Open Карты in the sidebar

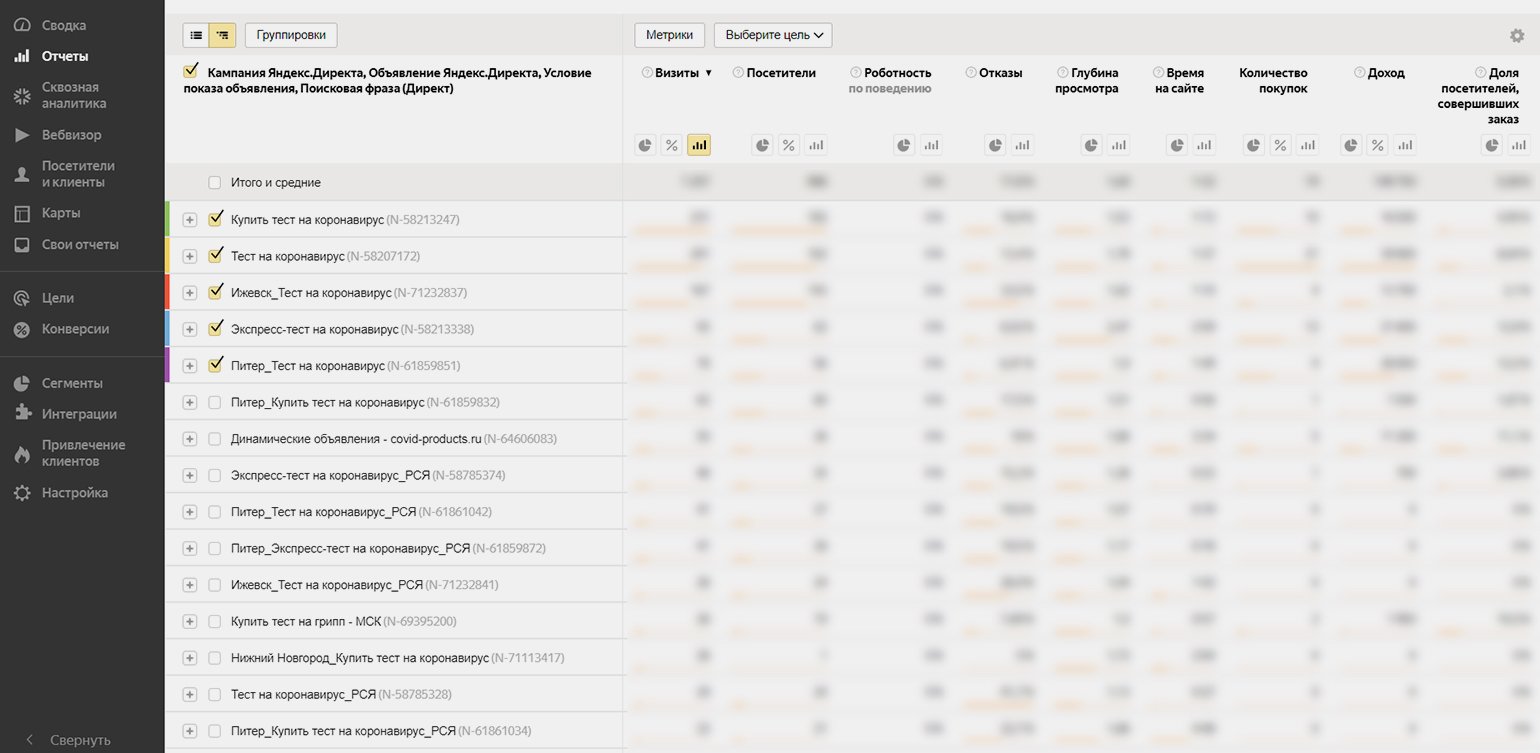pyautogui.click(x=61, y=213)
